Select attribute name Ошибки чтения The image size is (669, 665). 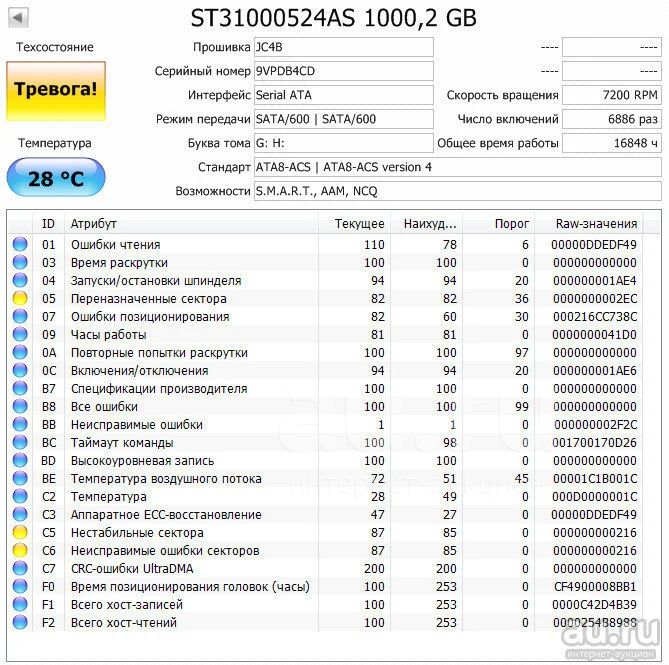tap(116, 244)
